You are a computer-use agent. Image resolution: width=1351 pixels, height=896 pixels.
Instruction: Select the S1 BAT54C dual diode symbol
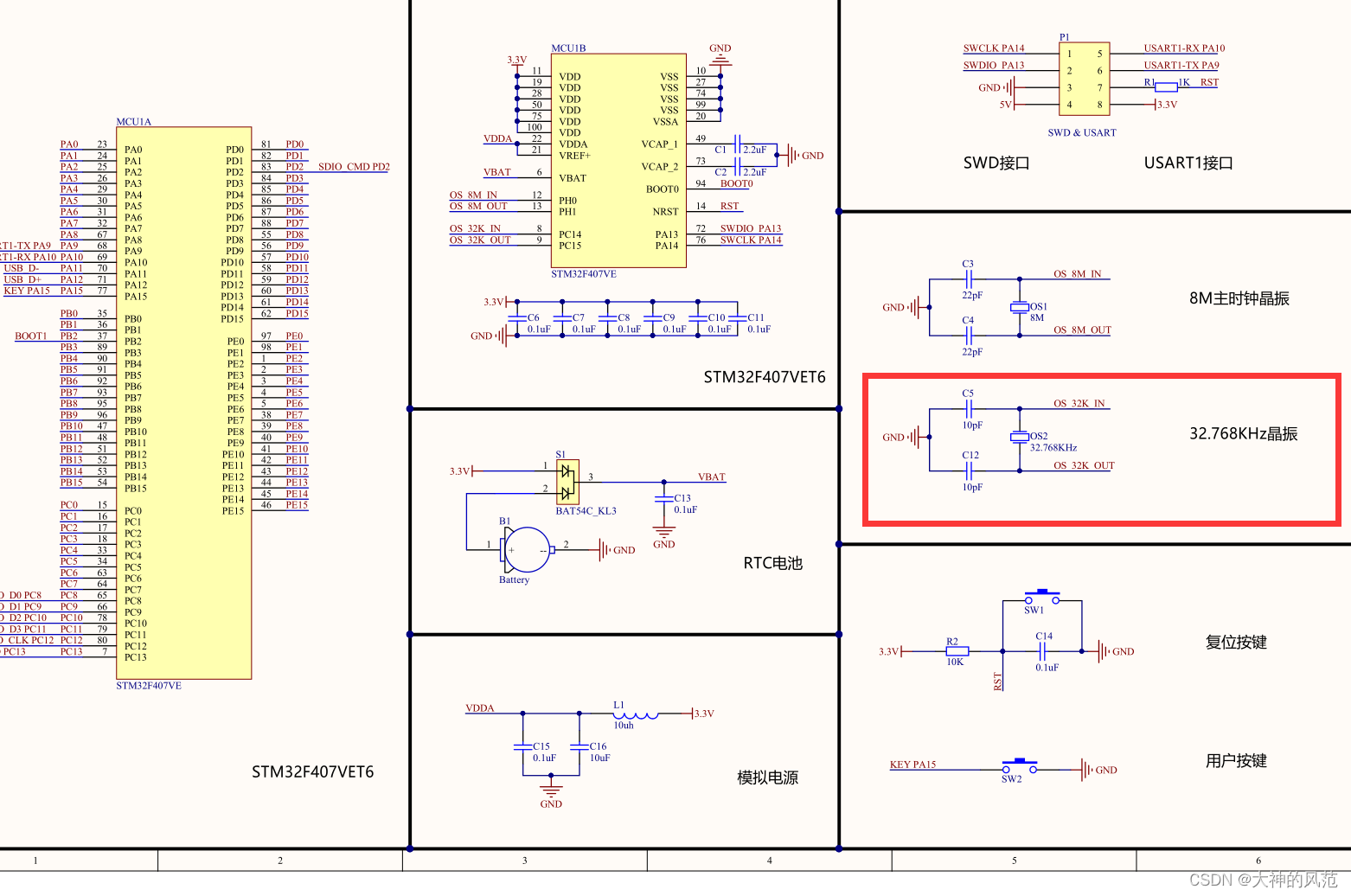pyautogui.click(x=567, y=482)
